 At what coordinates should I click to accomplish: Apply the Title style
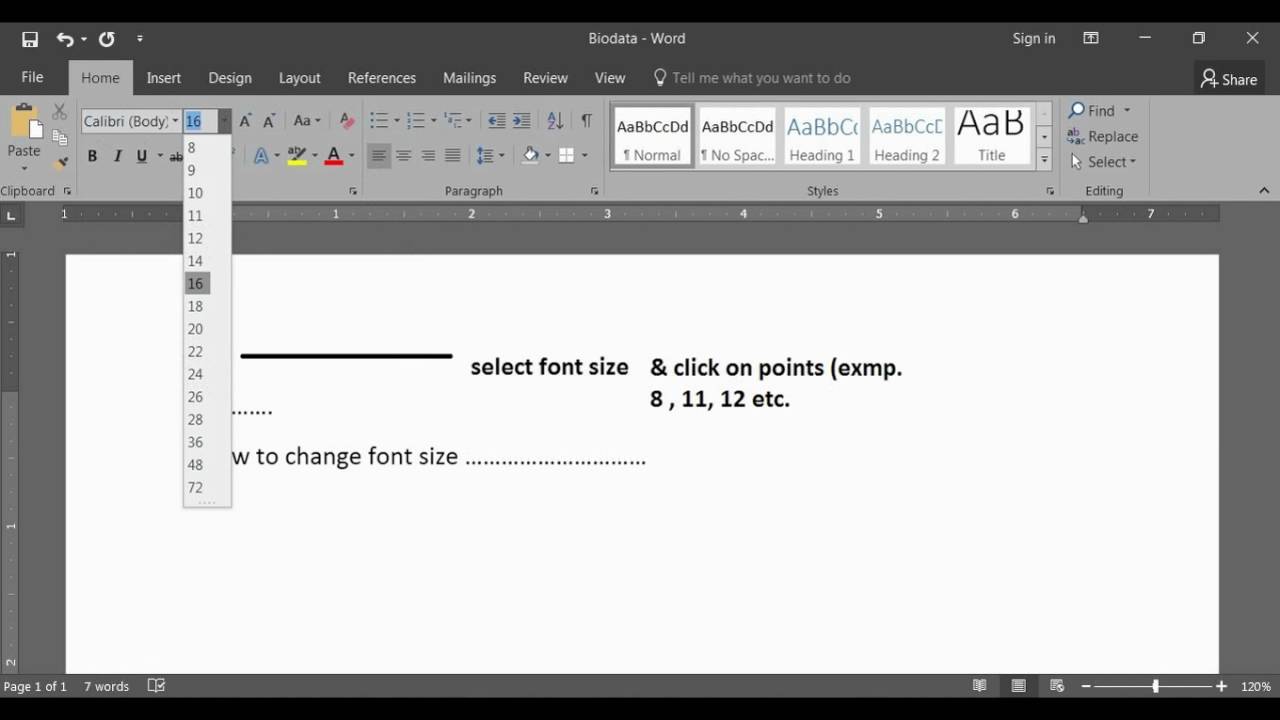coord(992,136)
